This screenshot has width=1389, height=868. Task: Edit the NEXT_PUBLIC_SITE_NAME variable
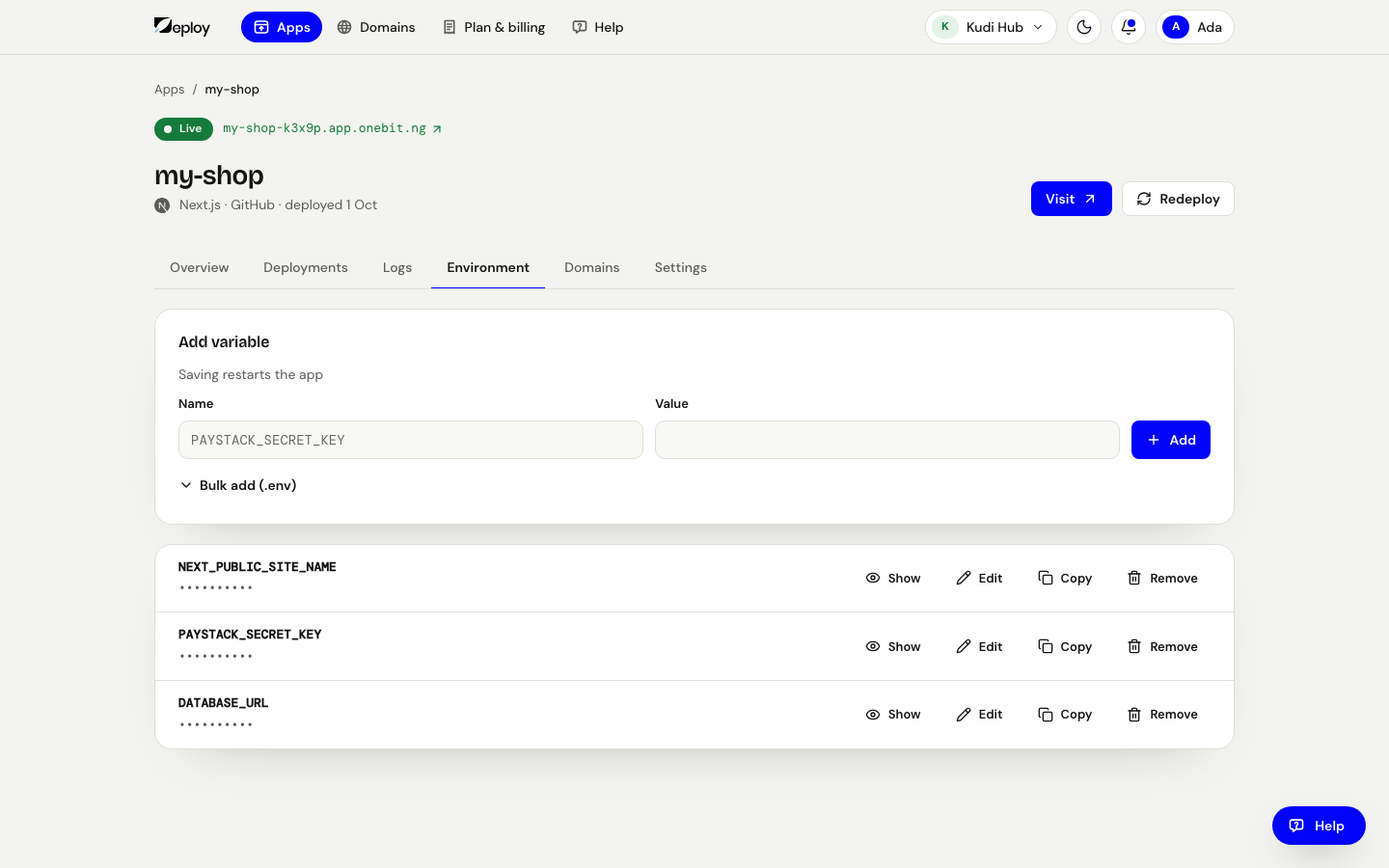(x=979, y=579)
